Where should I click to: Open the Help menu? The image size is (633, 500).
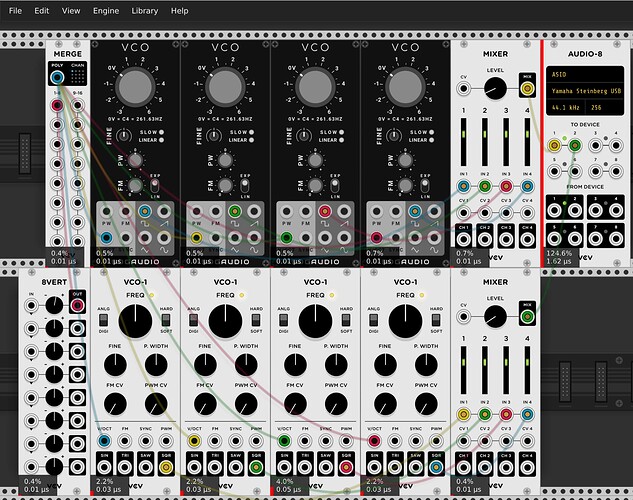click(179, 11)
